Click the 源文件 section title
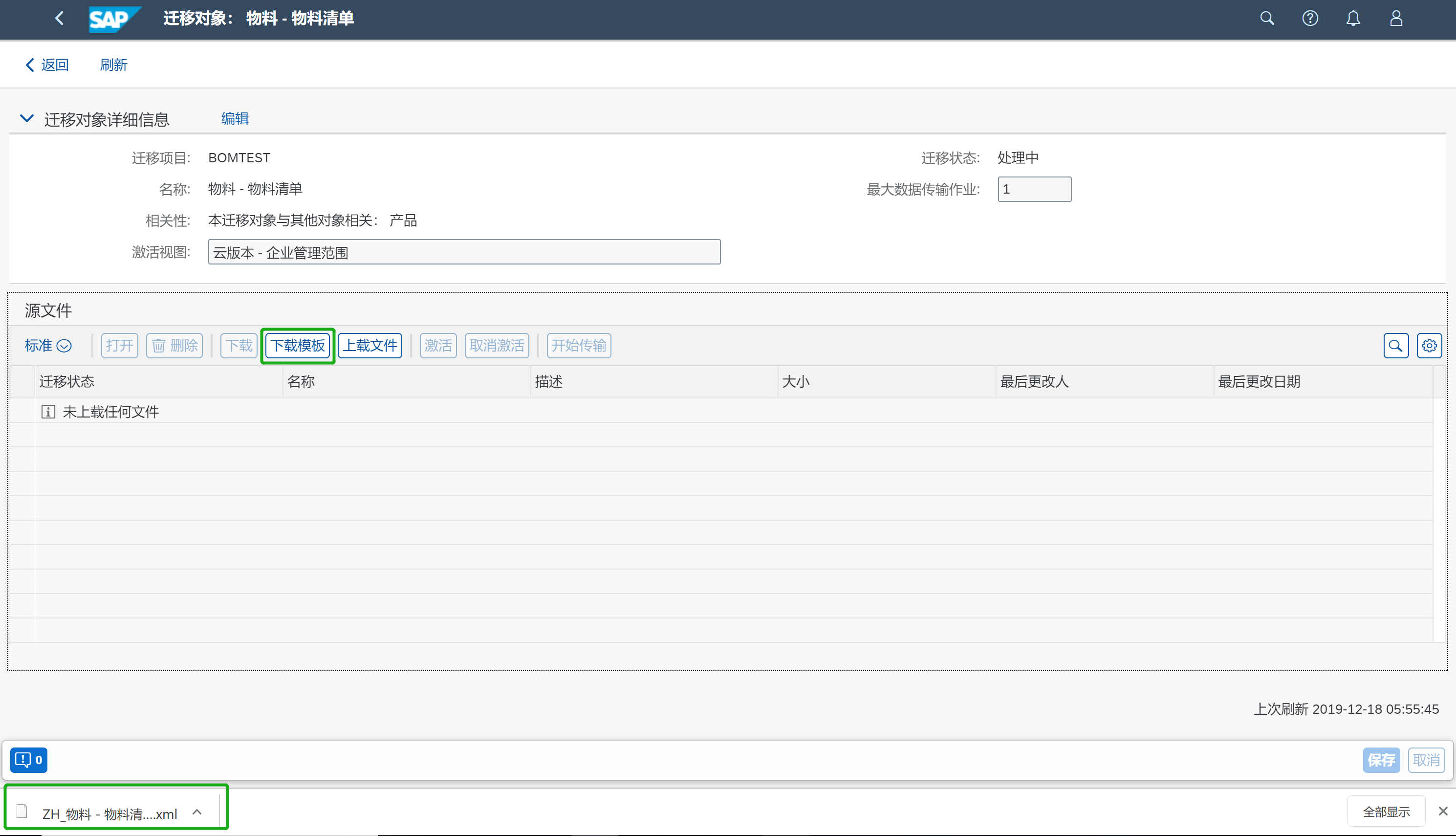1456x836 pixels. 48,310
